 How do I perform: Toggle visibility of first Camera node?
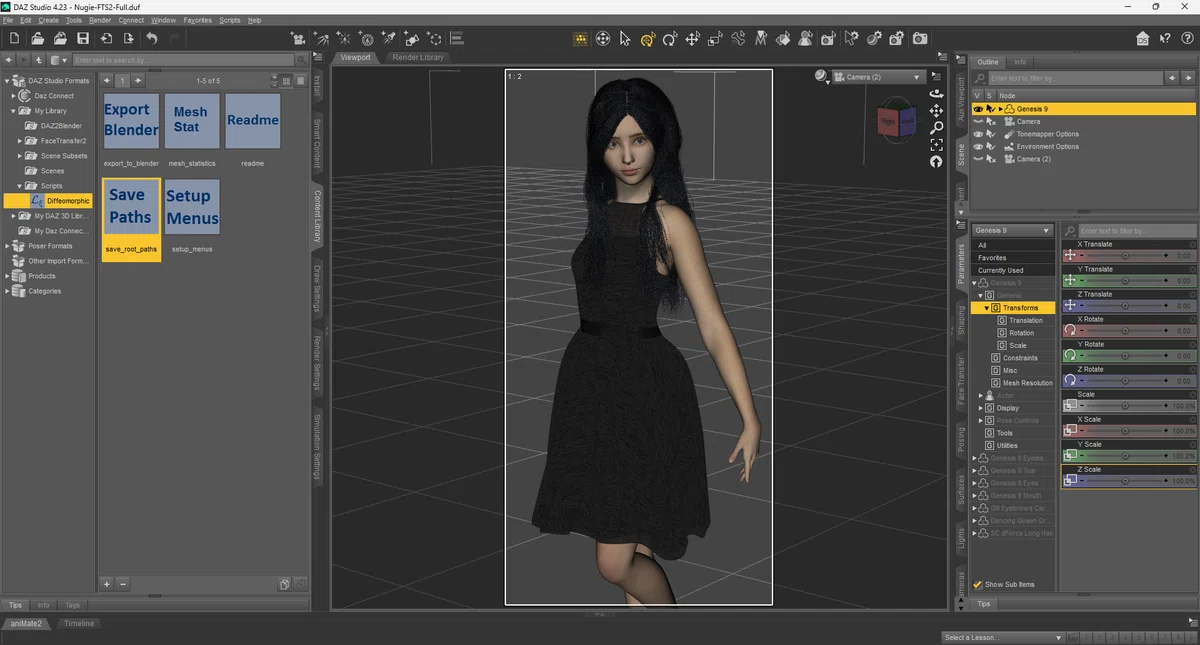[x=978, y=121]
